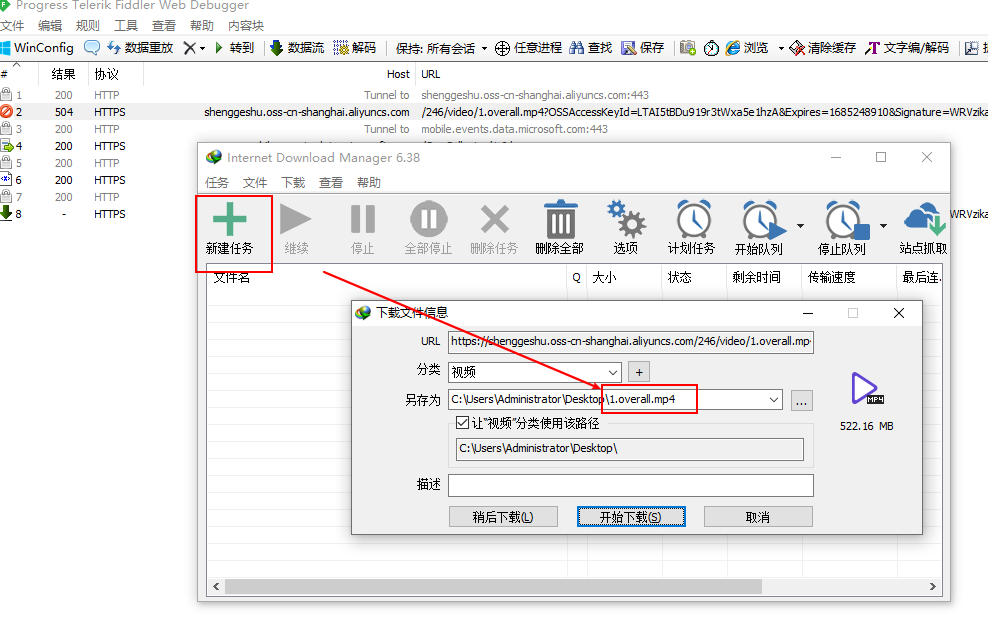
Task: Click the Remove X icon in Fiddler toolbar
Action: pos(189,48)
